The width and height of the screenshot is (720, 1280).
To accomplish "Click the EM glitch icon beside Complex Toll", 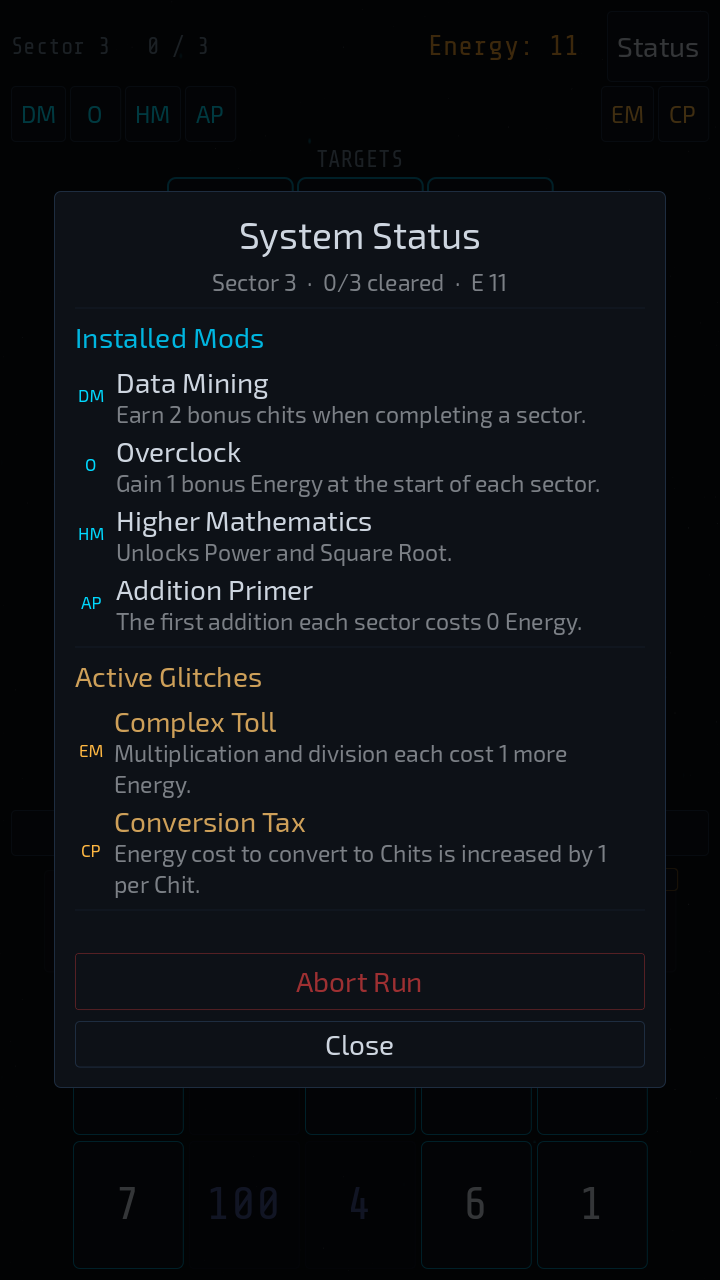I will pyautogui.click(x=91, y=751).
